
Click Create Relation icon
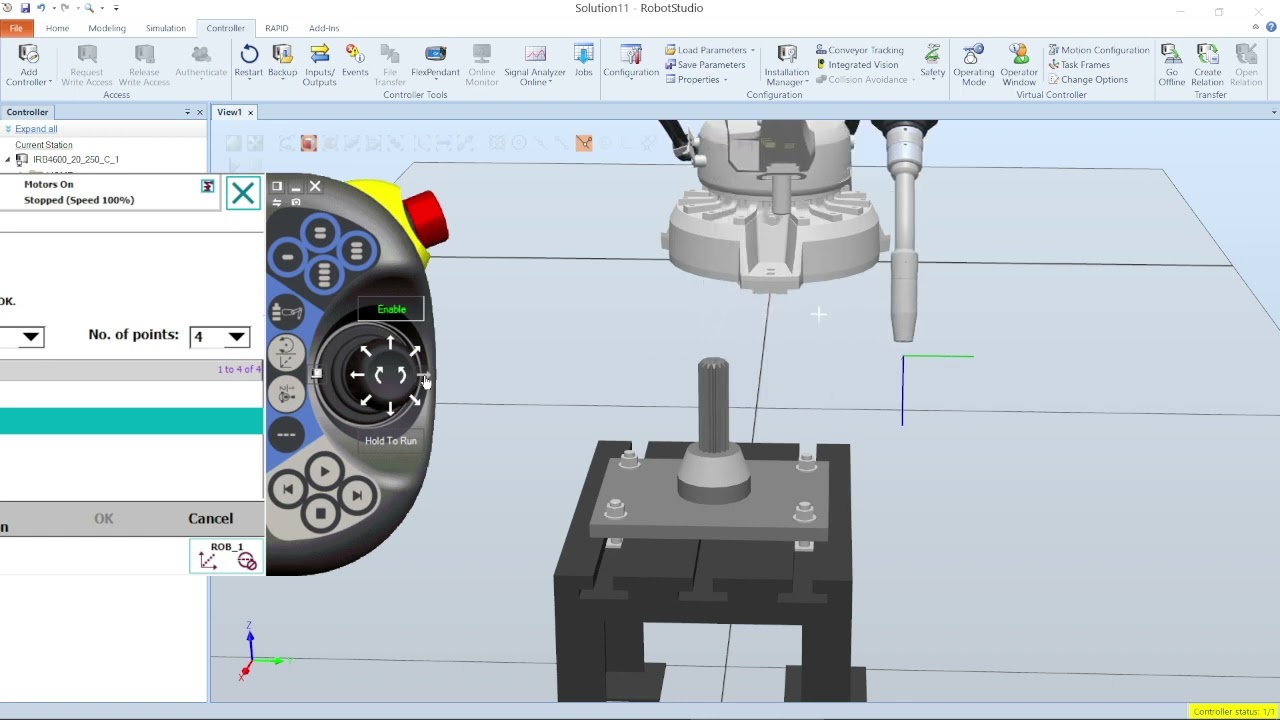pos(1207,65)
